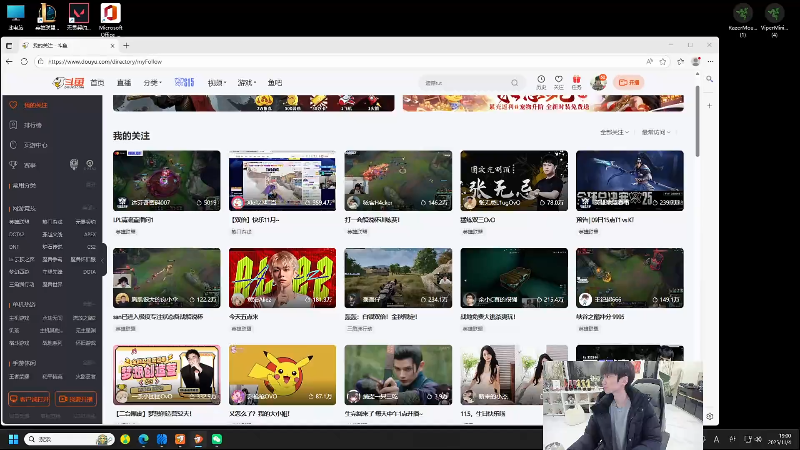This screenshot has height=450, width=800.
Task: Open browser three-dot settings menu
Action: click(710, 62)
